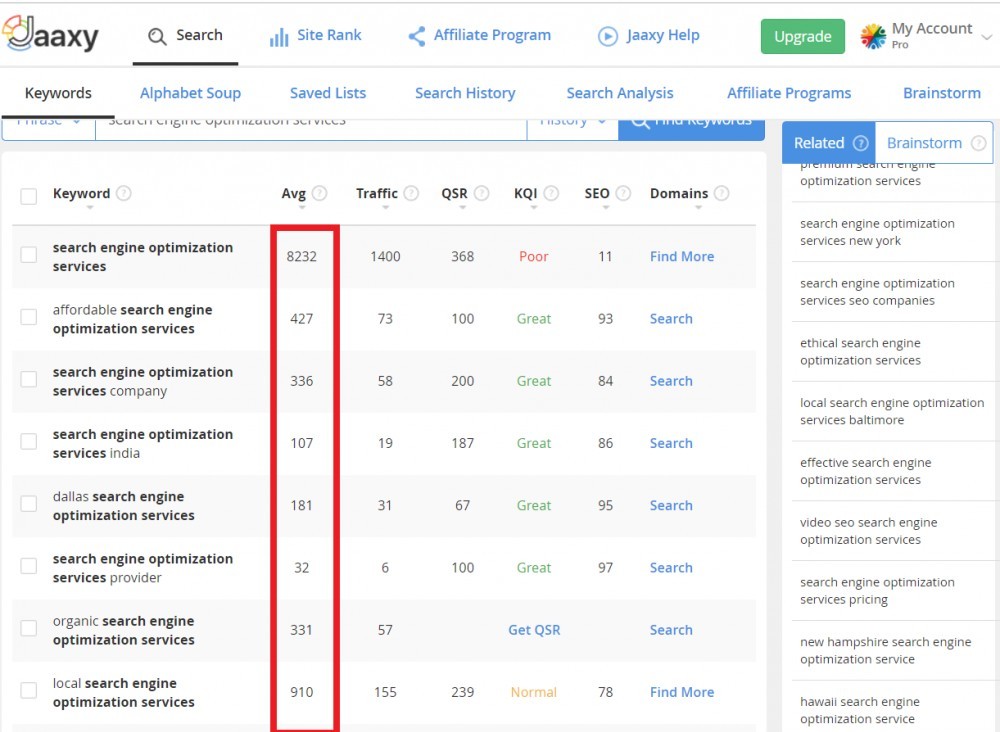Switch to Alphabet Soup tab
Image resolution: width=1000 pixels, height=732 pixels.
190,93
